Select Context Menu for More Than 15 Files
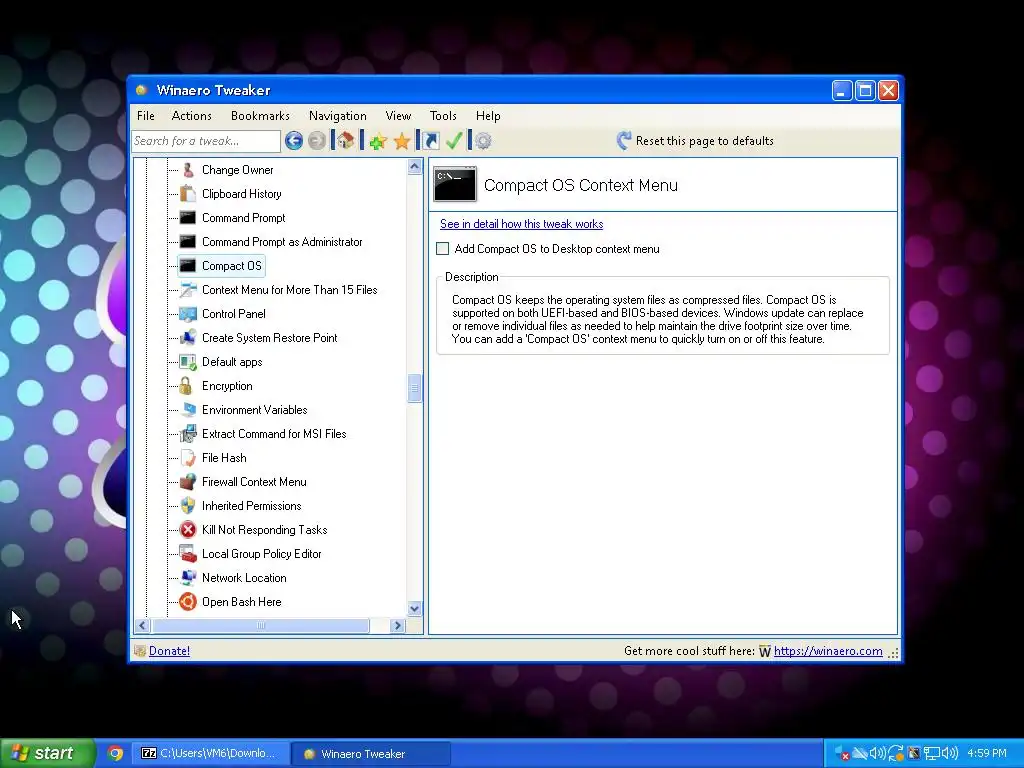This screenshot has width=1024, height=768. (289, 290)
